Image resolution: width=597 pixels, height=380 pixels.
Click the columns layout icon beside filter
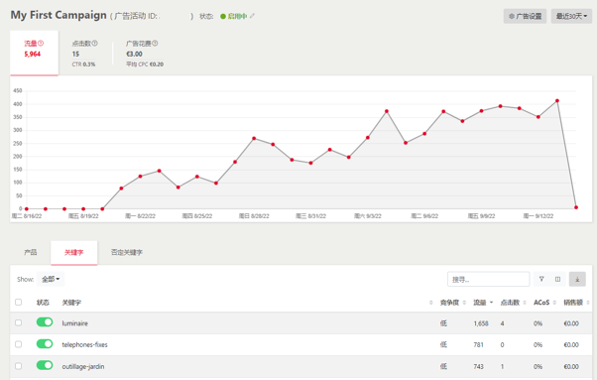pyautogui.click(x=557, y=279)
